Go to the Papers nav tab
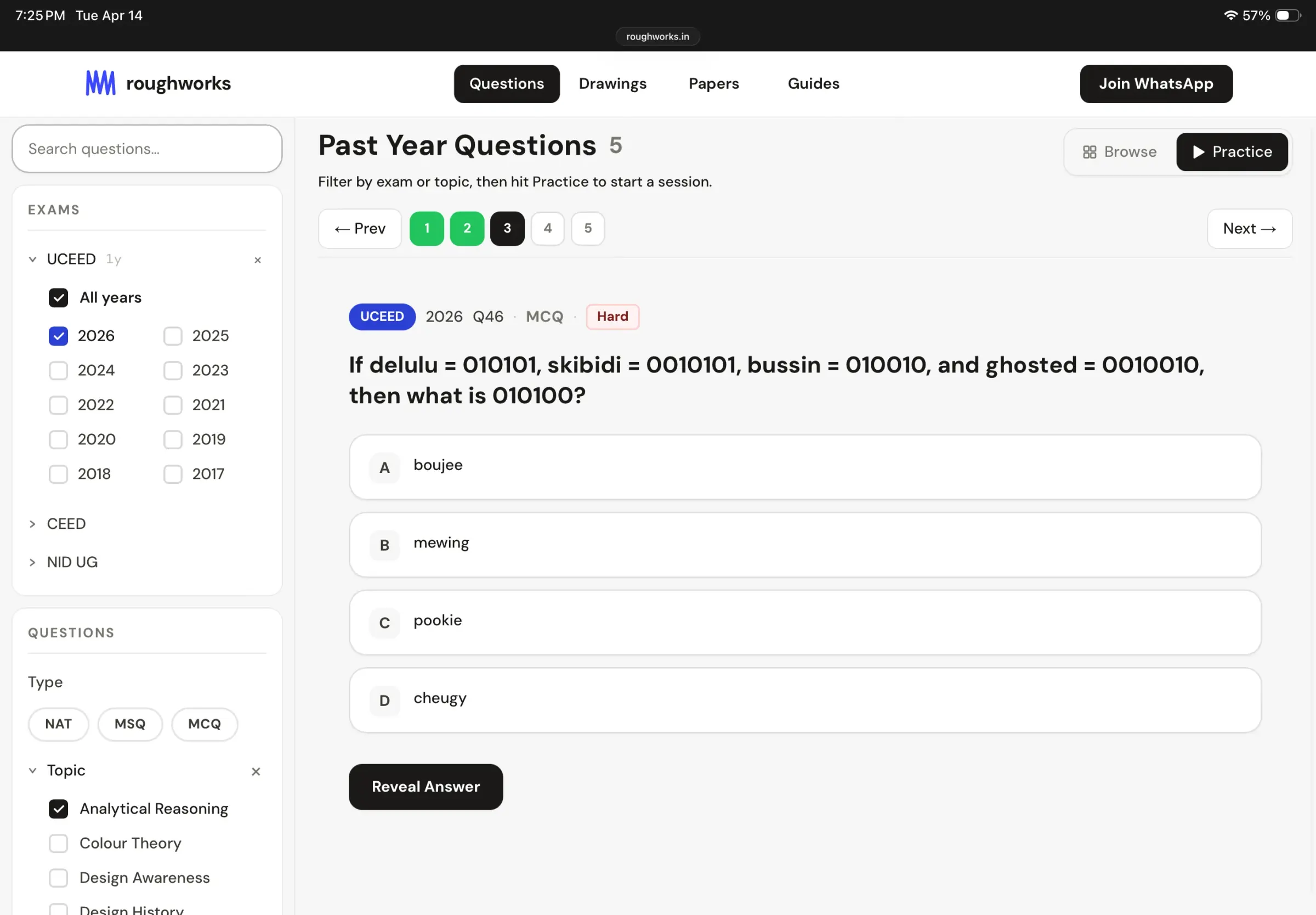The image size is (1316, 915). coord(714,84)
